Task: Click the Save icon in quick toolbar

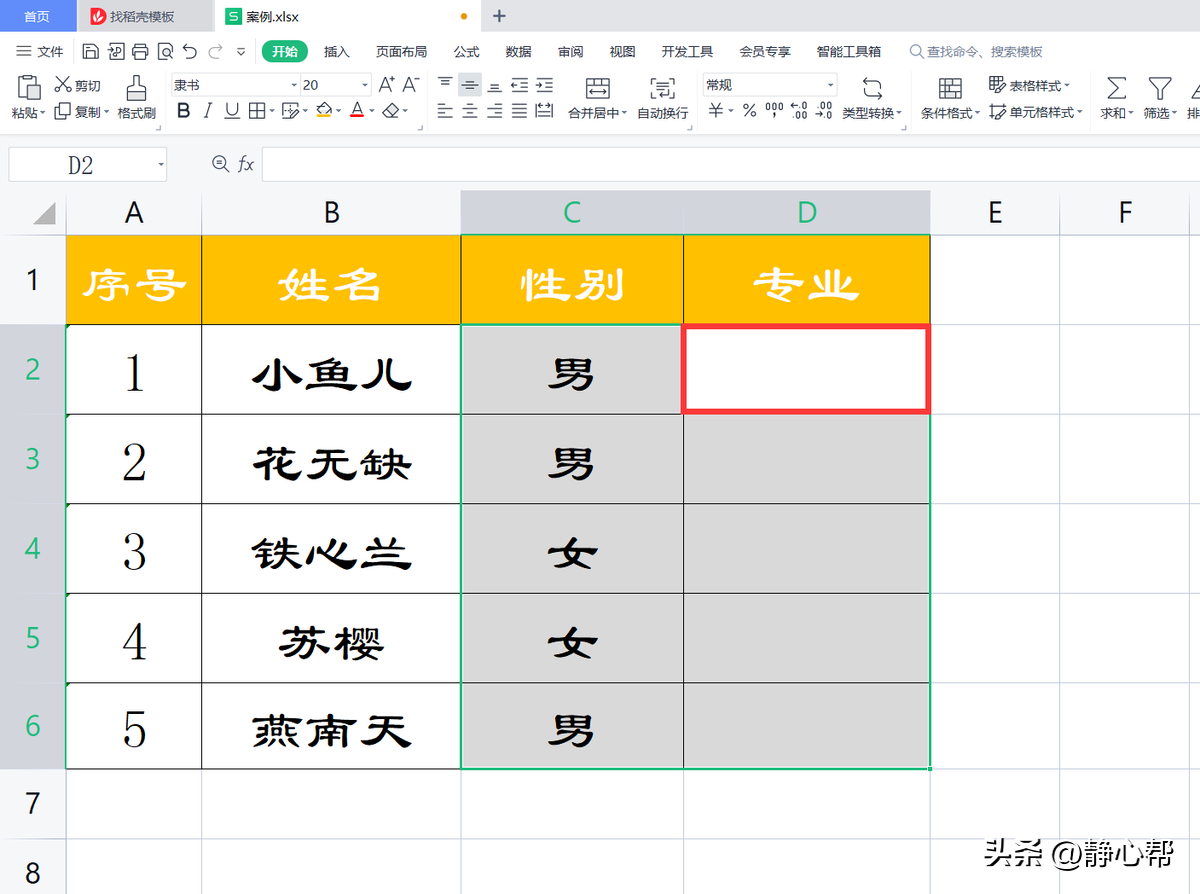Action: click(91, 51)
